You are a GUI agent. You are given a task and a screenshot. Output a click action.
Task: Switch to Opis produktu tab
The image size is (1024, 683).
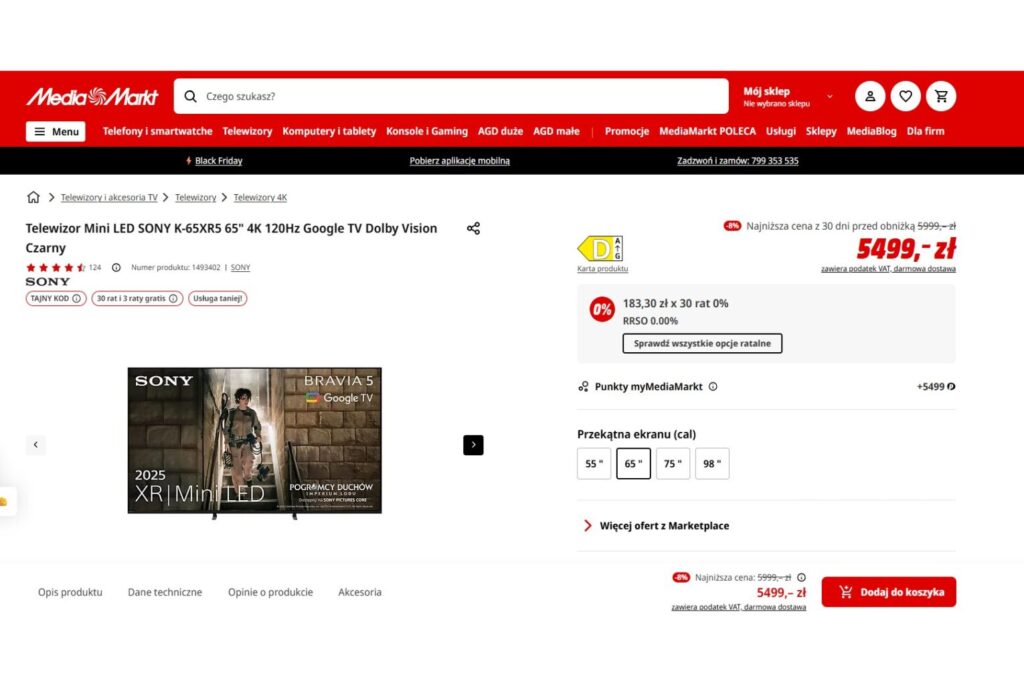click(x=70, y=592)
